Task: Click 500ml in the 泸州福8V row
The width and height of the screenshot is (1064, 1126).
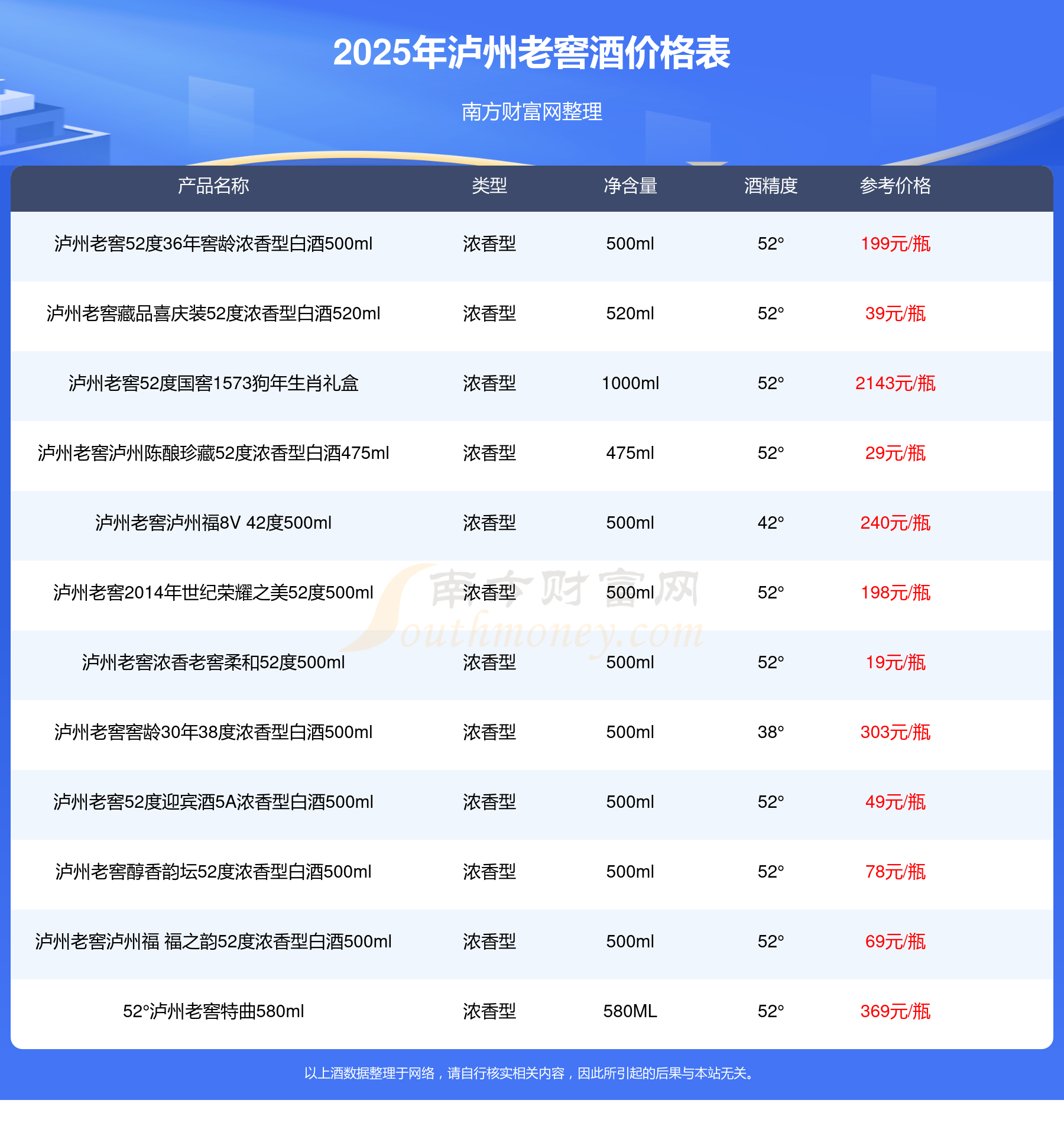Action: pos(630,523)
